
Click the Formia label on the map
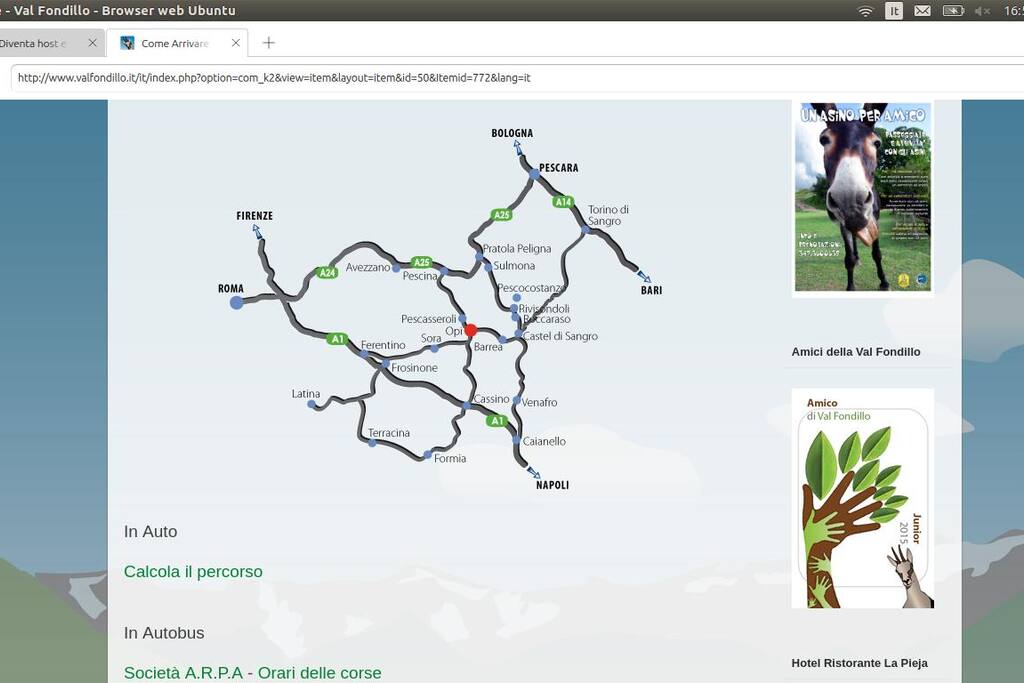pyautogui.click(x=450, y=458)
